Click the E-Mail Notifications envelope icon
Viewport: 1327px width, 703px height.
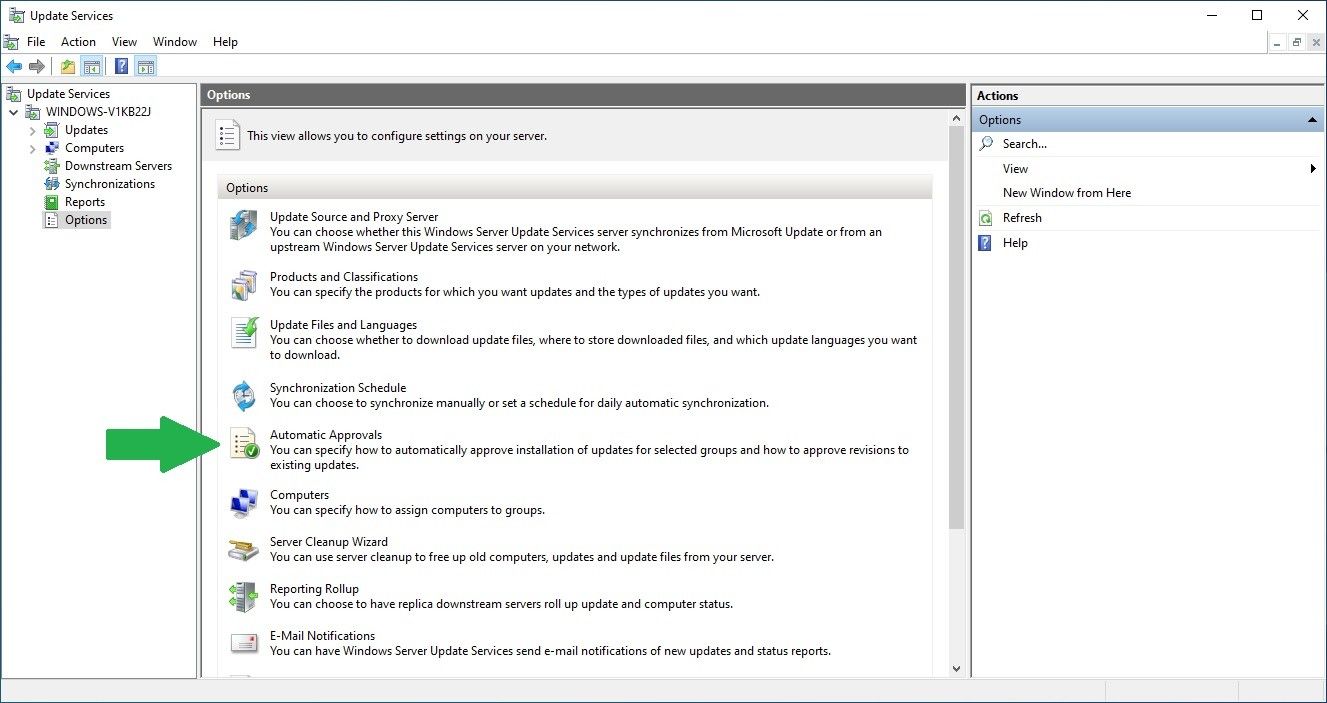(x=244, y=643)
